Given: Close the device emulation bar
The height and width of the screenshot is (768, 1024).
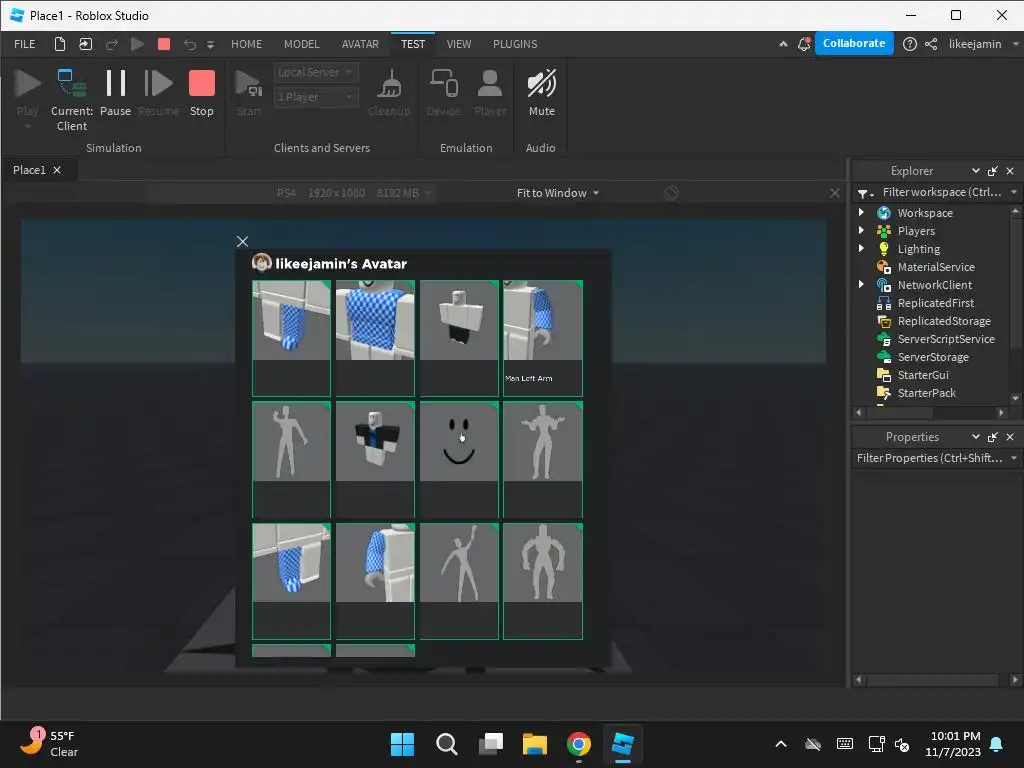Looking at the screenshot, I should click(x=835, y=193).
